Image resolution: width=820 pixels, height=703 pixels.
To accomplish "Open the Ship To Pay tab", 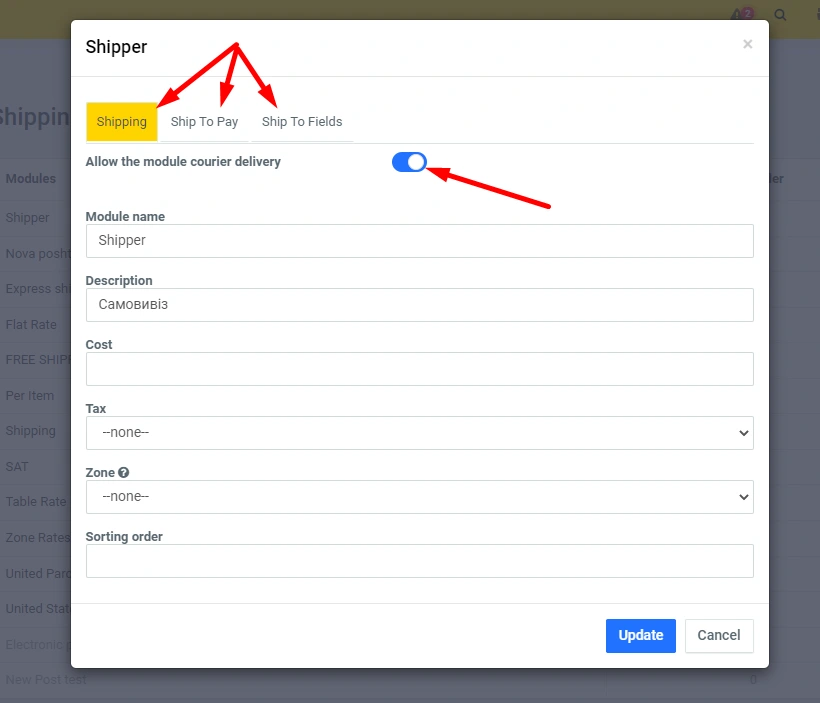I will 204,122.
